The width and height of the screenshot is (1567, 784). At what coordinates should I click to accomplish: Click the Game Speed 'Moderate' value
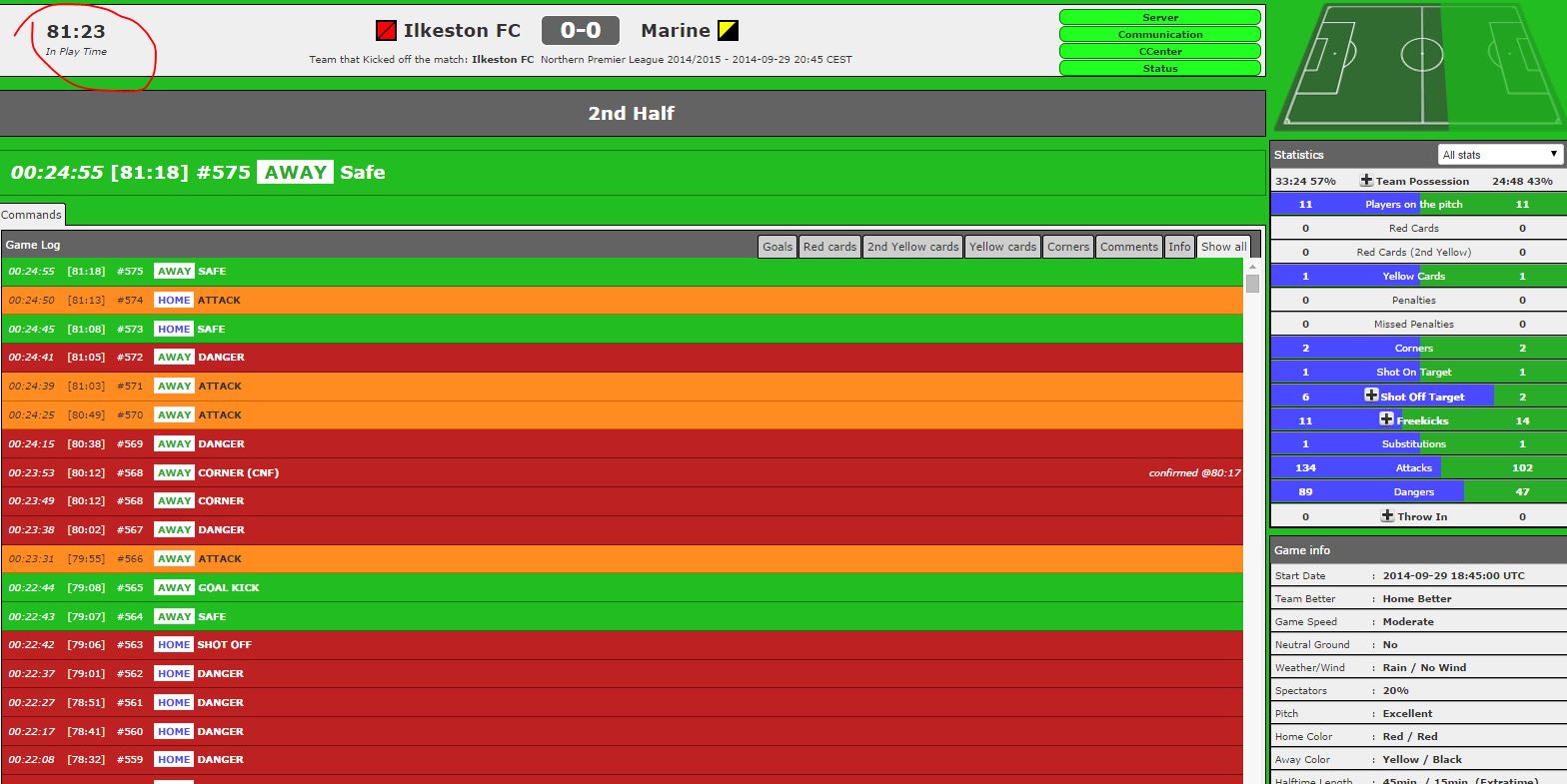(x=1408, y=621)
